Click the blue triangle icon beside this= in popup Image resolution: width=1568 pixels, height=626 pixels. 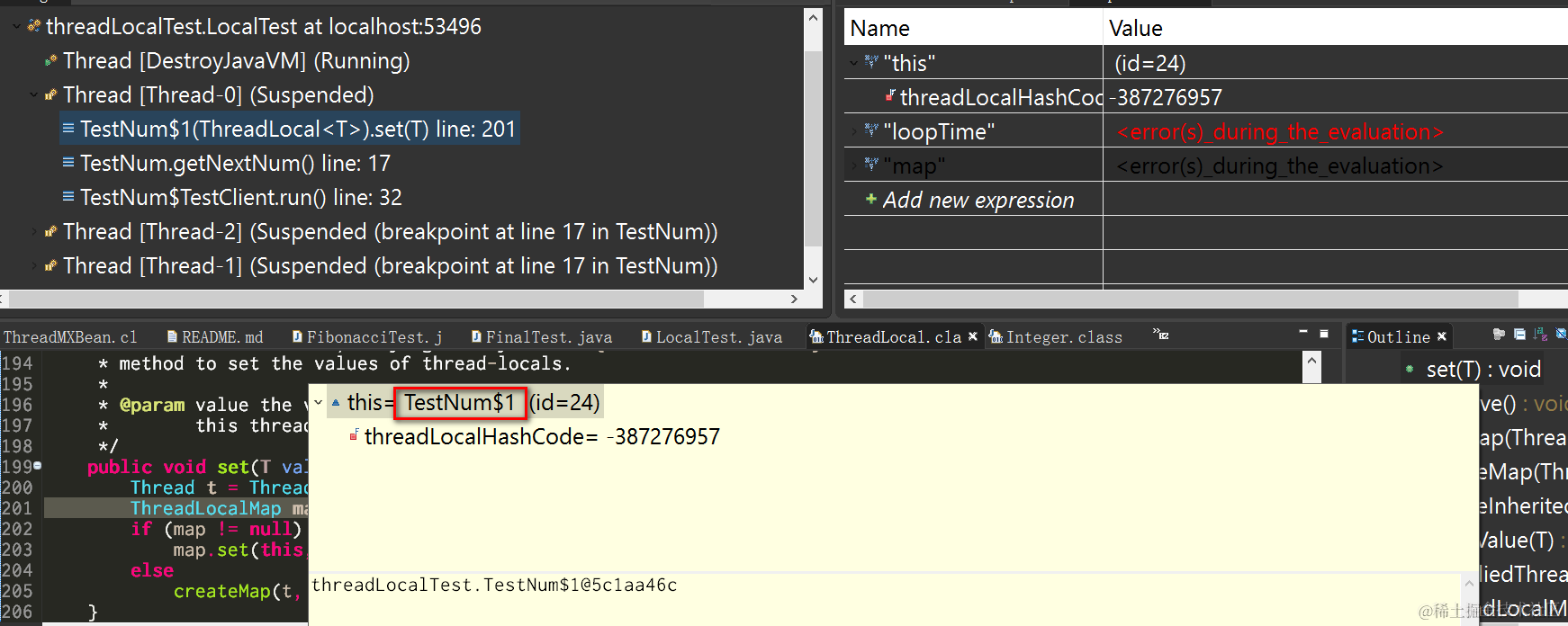click(x=336, y=403)
